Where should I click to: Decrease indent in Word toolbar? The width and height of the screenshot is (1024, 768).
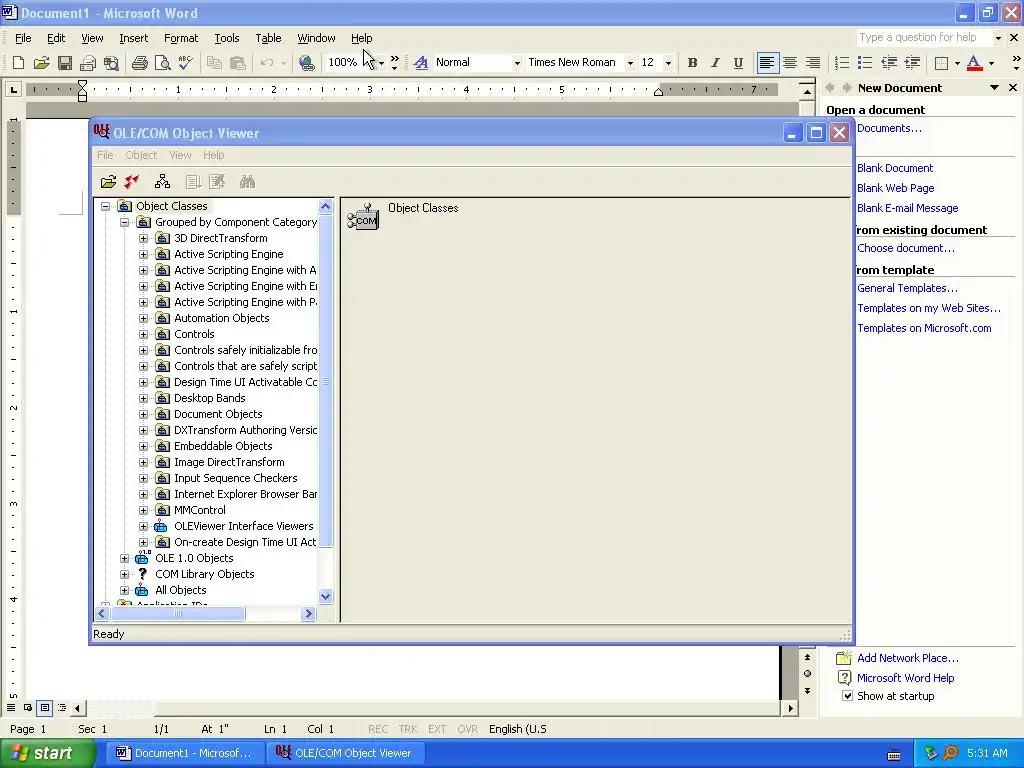click(889, 63)
